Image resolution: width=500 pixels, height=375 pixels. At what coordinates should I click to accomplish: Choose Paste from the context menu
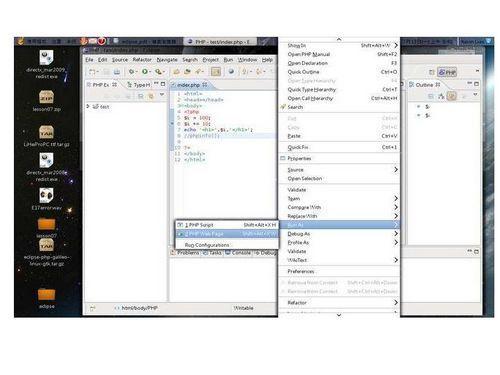pyautogui.click(x=339, y=136)
